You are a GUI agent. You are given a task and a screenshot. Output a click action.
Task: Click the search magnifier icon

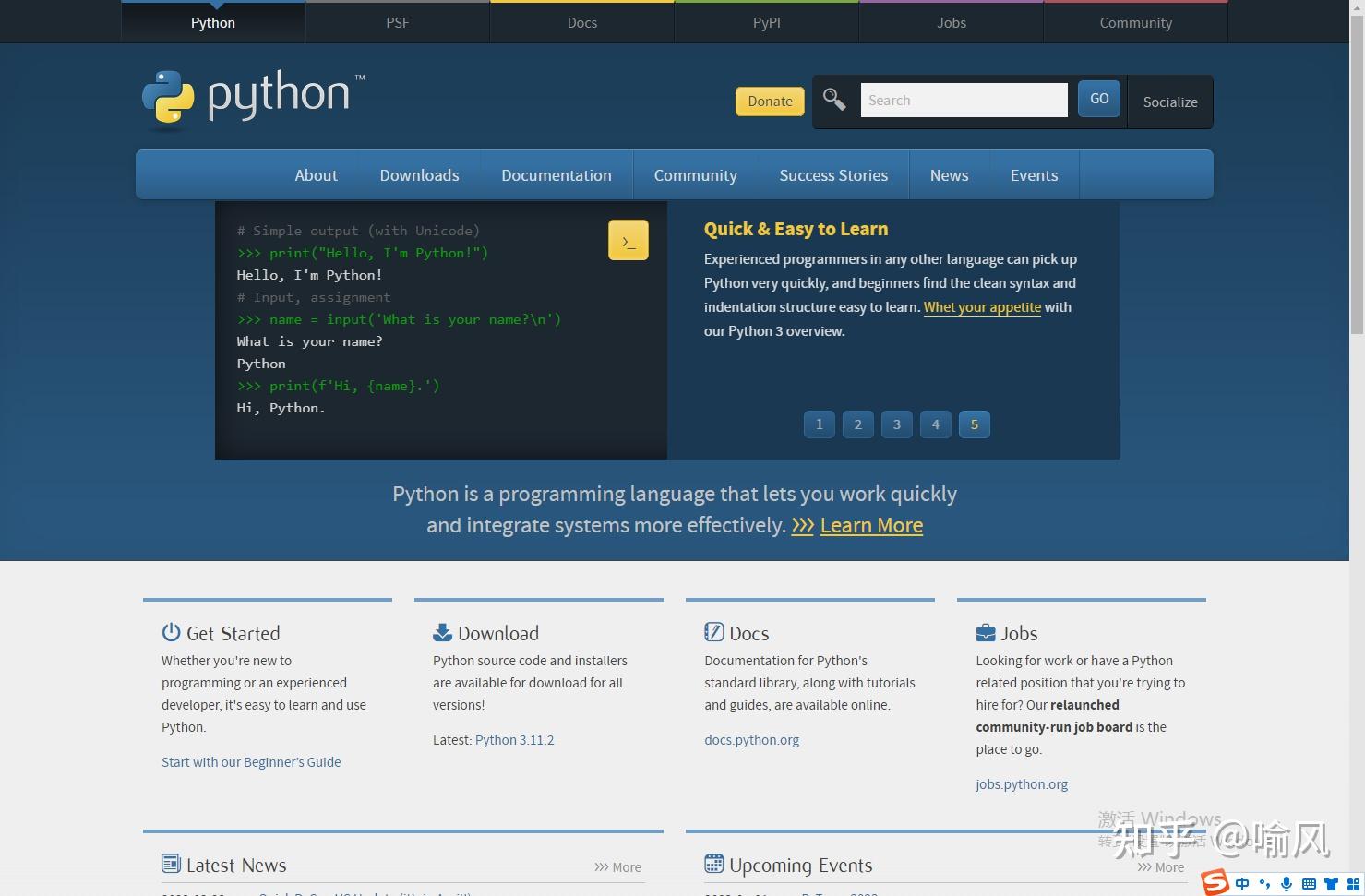click(x=834, y=99)
